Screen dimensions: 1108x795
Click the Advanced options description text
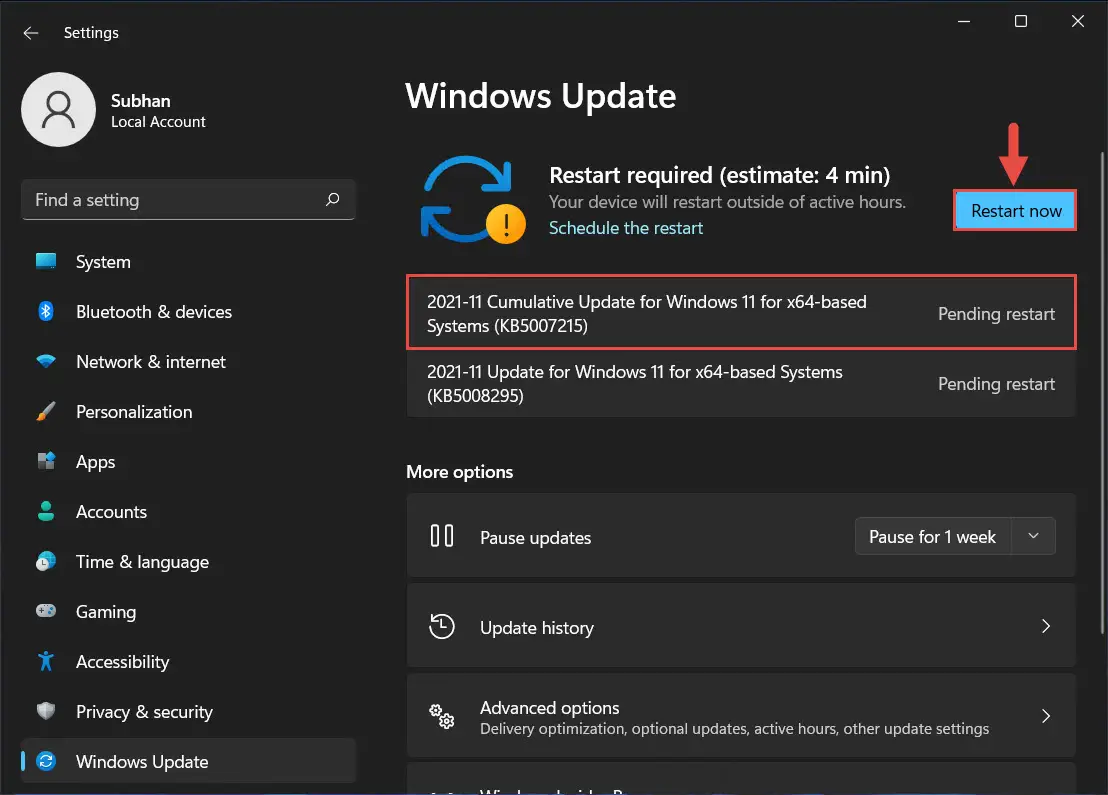pyautogui.click(x=734, y=729)
